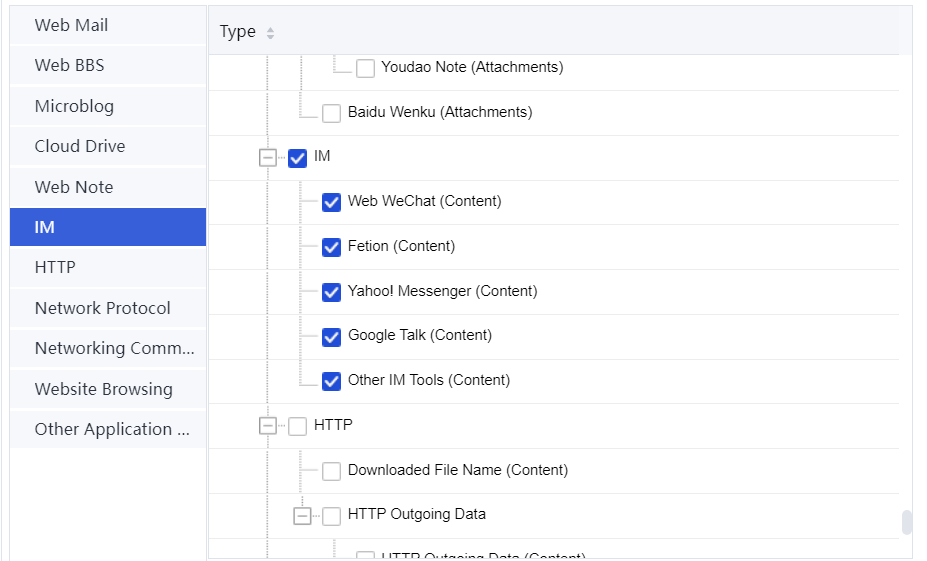Uncheck Other IM Tools (Content)
Image resolution: width=927 pixels, height=561 pixels.
[x=331, y=381]
